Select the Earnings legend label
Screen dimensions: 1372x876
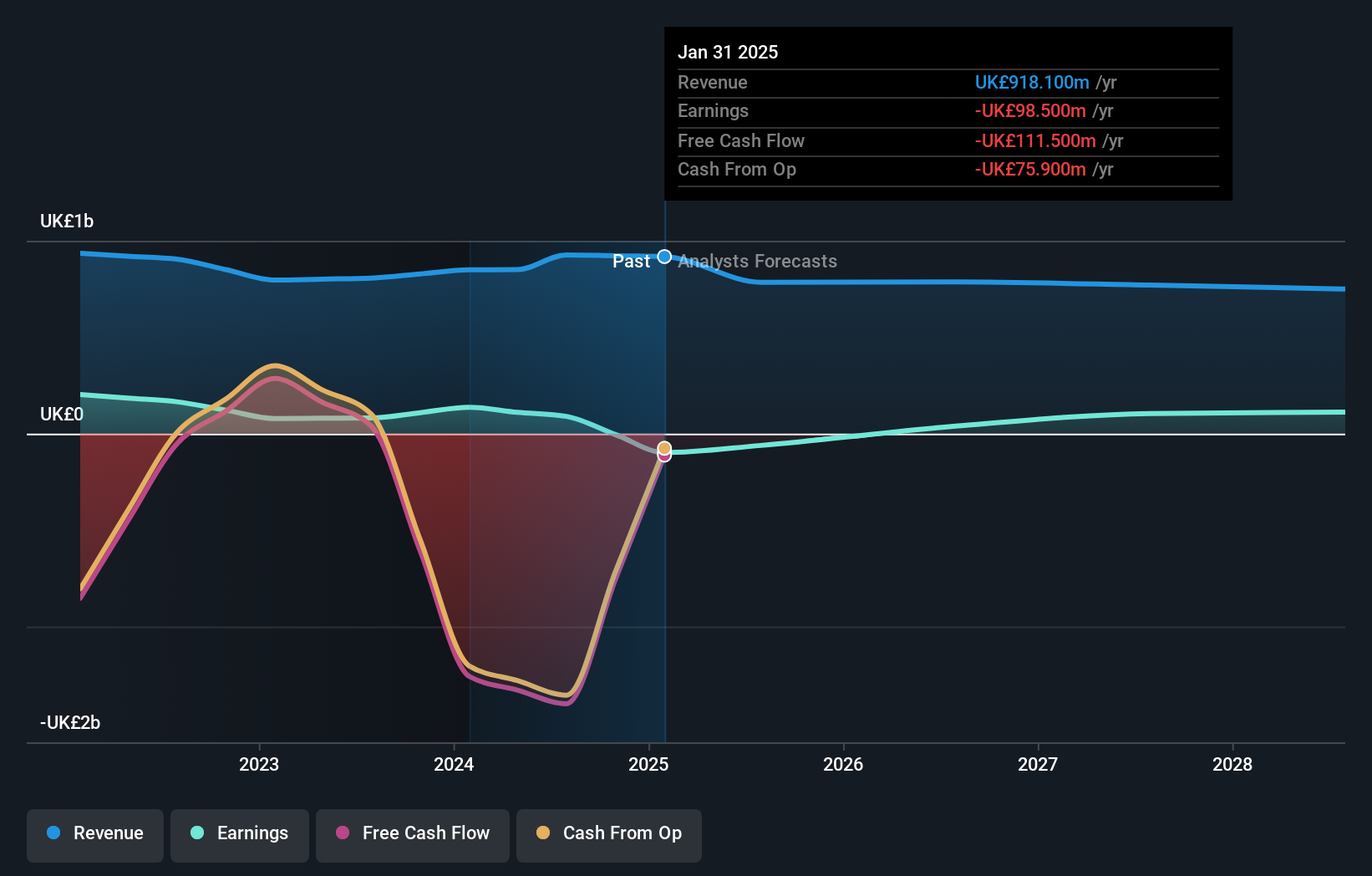pyautogui.click(x=253, y=833)
